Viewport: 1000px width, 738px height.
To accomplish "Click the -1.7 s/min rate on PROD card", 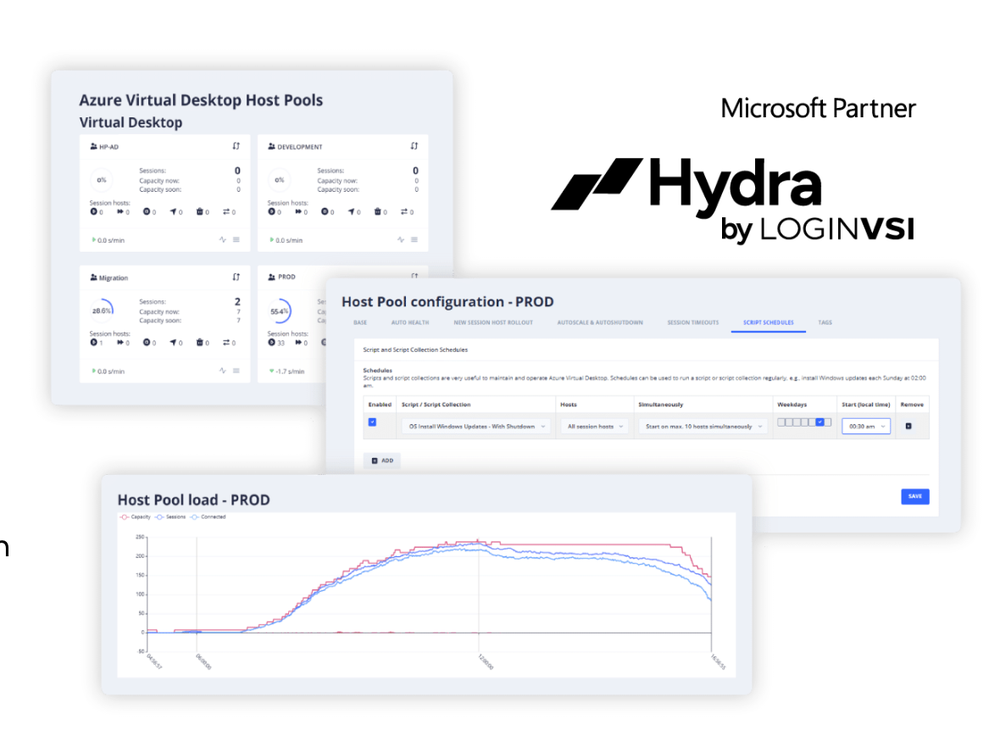I will pyautogui.click(x=290, y=371).
